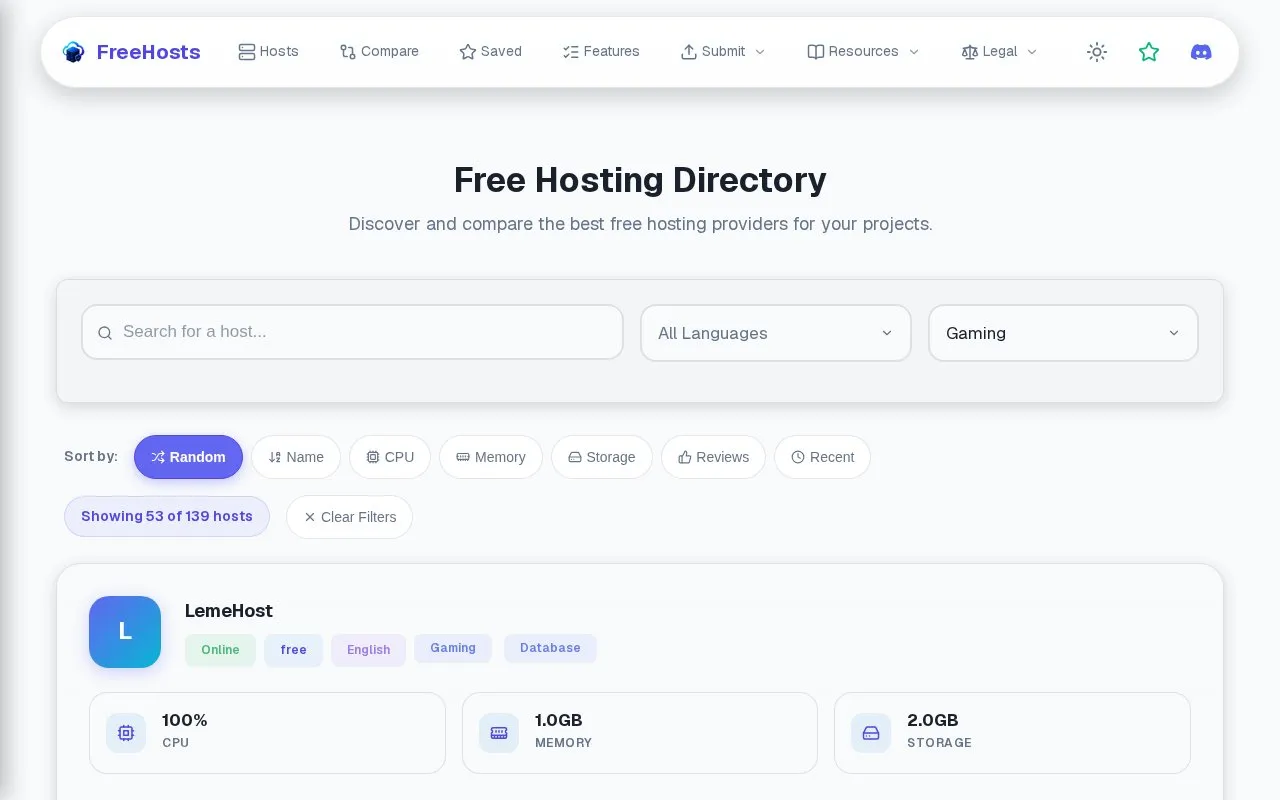Sort hosts by Reviews
The image size is (1280, 800).
[x=713, y=457]
